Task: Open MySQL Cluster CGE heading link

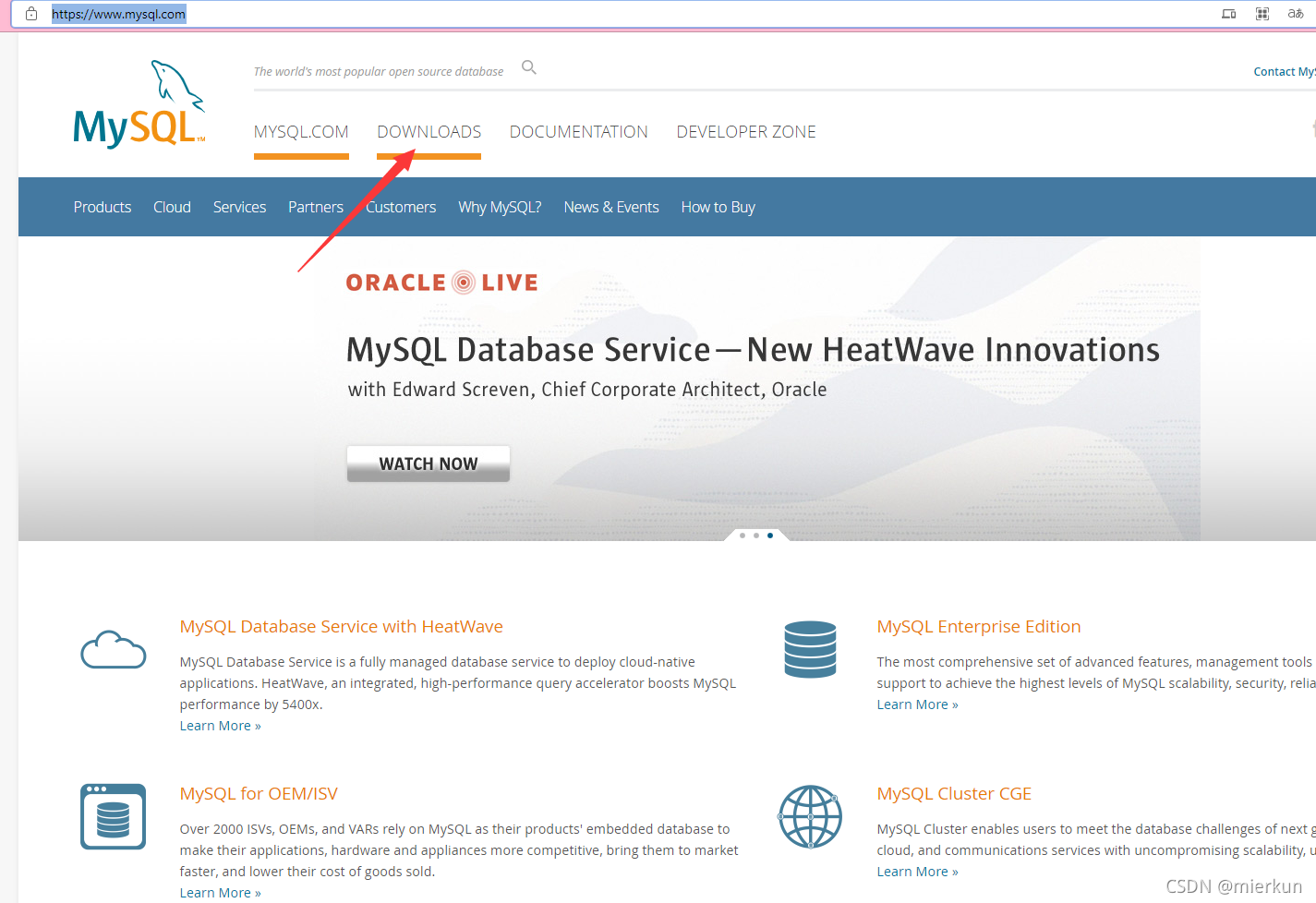Action: pos(954,794)
